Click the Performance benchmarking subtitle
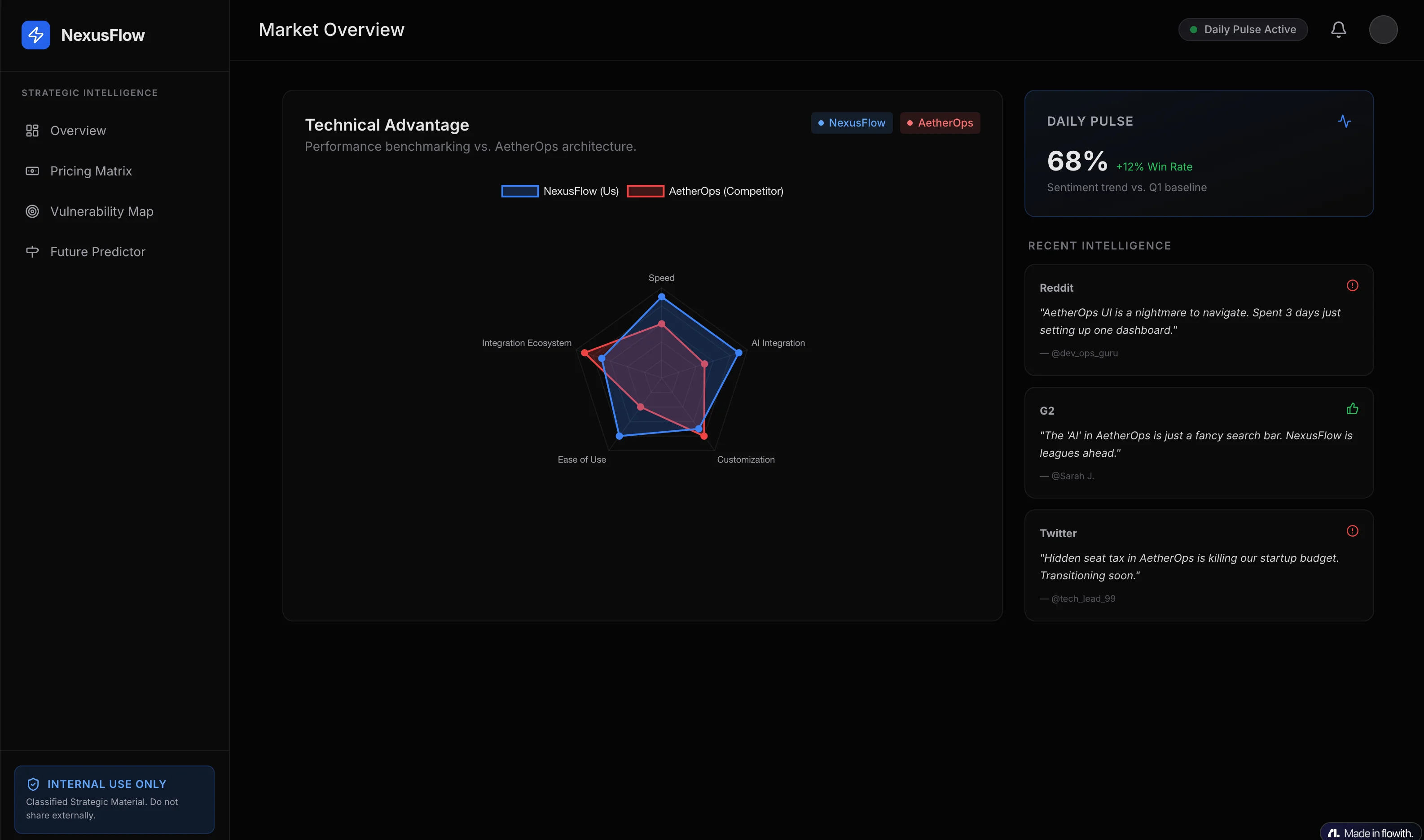1424x840 pixels. click(x=470, y=147)
